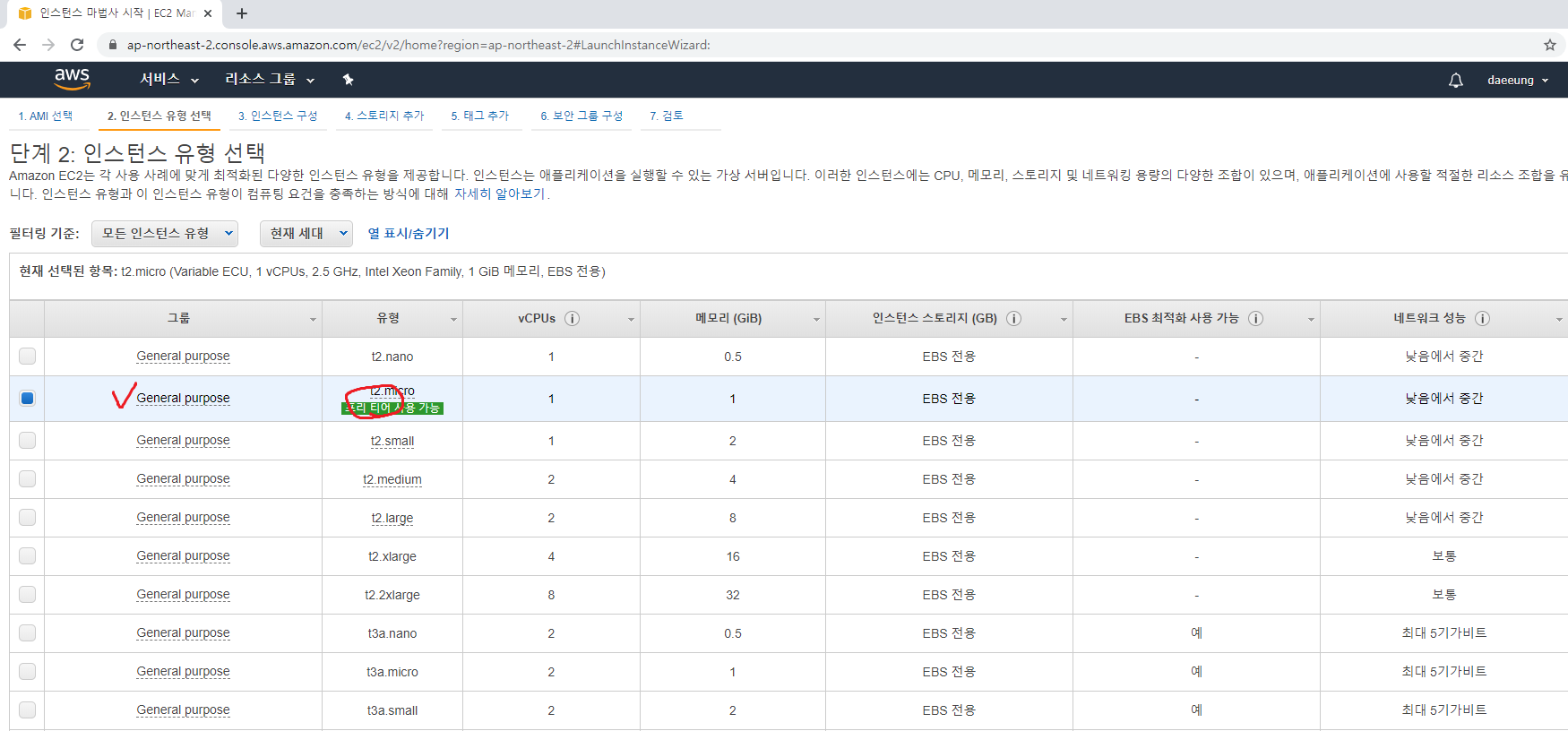This screenshot has height=731, width=1568.
Task: Open a new browser tab
Action: pyautogui.click(x=242, y=13)
